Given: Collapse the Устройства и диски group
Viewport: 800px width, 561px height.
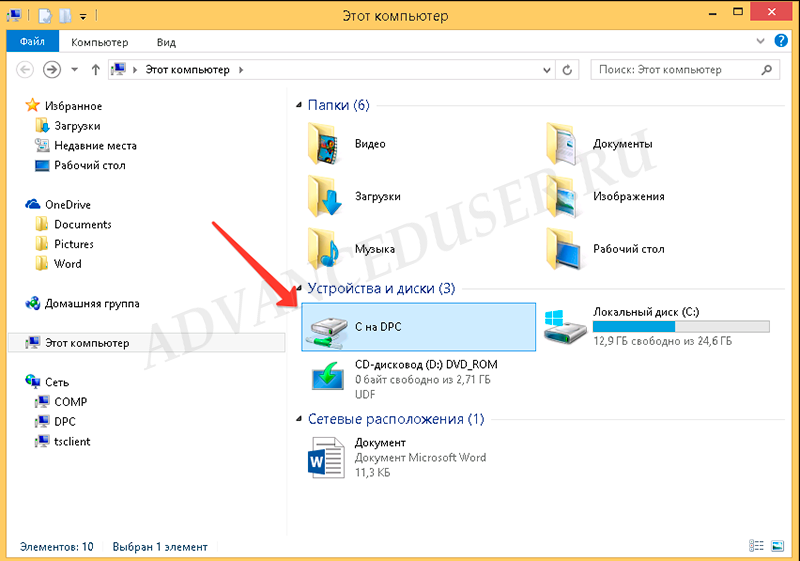Looking at the screenshot, I should click(299, 289).
